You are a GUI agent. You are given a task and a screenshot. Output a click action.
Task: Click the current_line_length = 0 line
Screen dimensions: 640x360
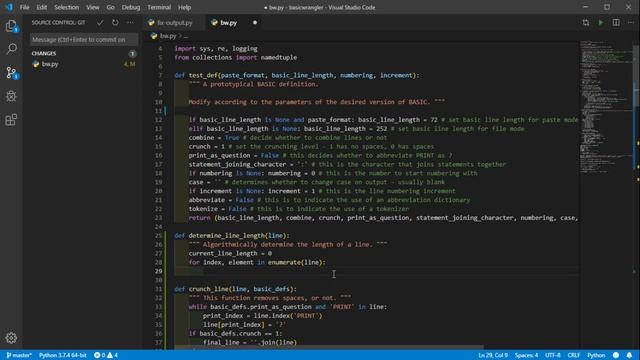click(230, 253)
